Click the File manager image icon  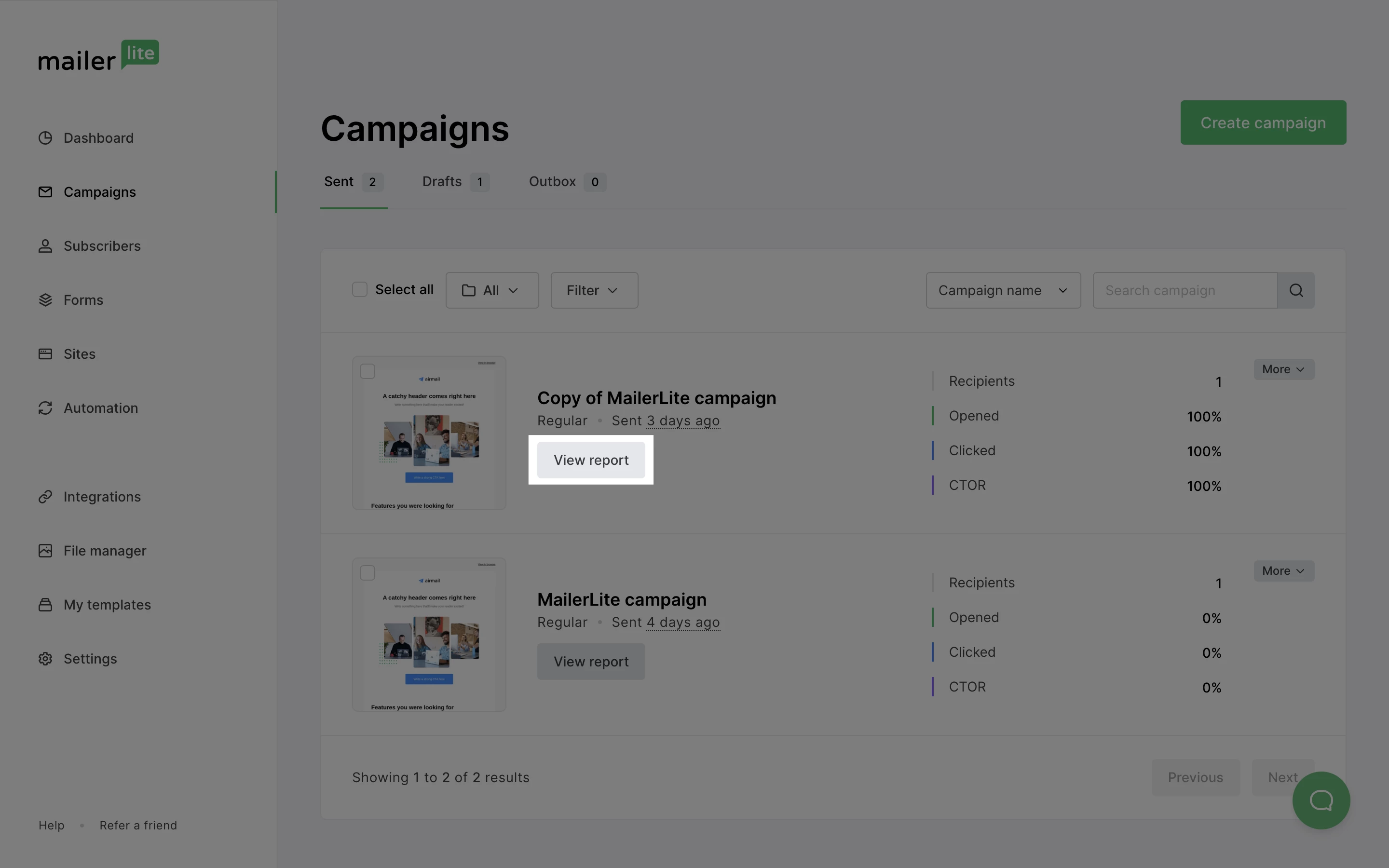click(45, 551)
